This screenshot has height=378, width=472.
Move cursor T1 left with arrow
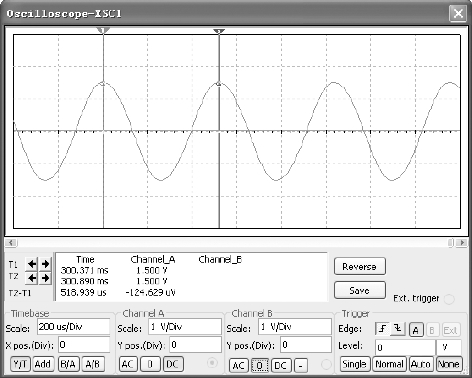[x=32, y=264]
